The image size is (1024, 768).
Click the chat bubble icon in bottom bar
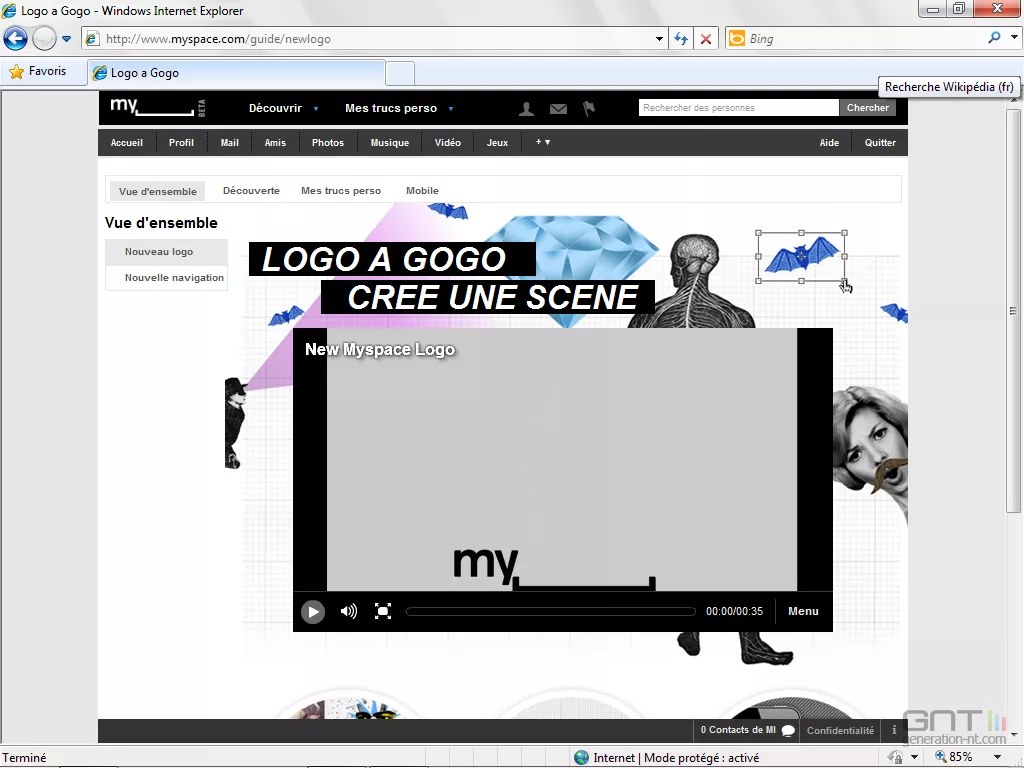click(x=788, y=731)
